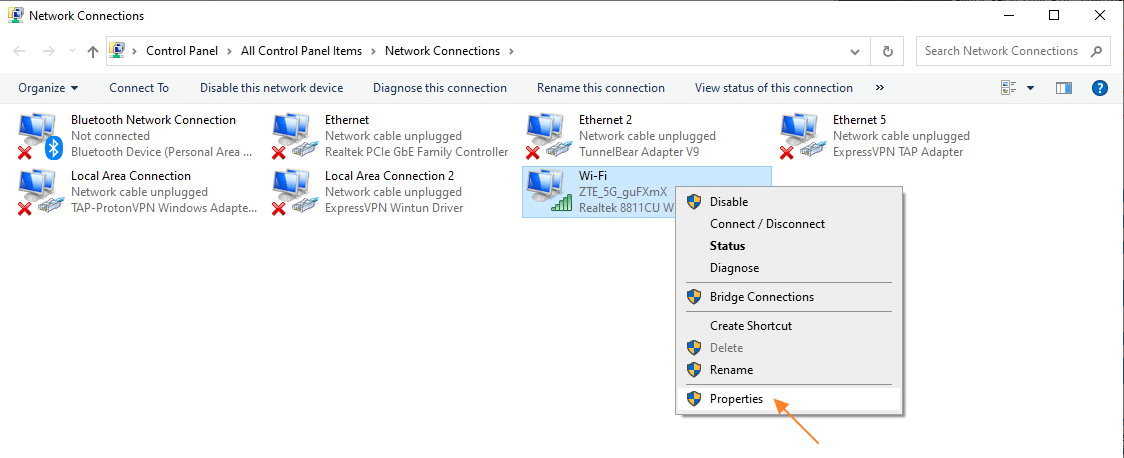Show the preview pane icon

[x=1064, y=88]
